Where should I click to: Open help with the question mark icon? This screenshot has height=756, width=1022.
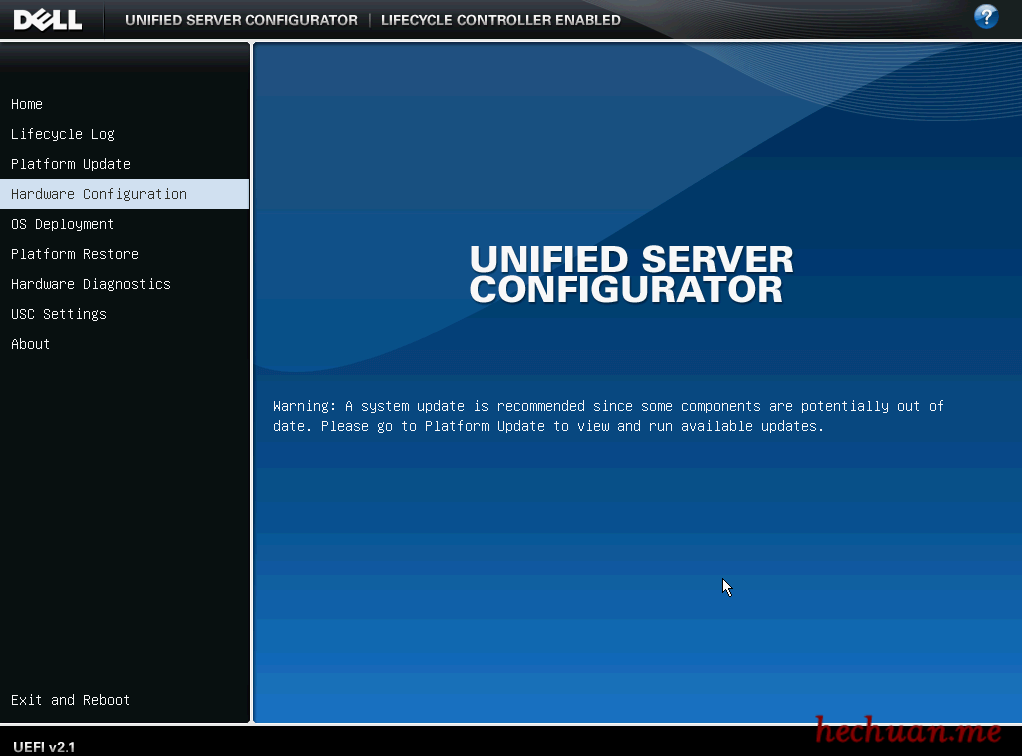[x=986, y=17]
